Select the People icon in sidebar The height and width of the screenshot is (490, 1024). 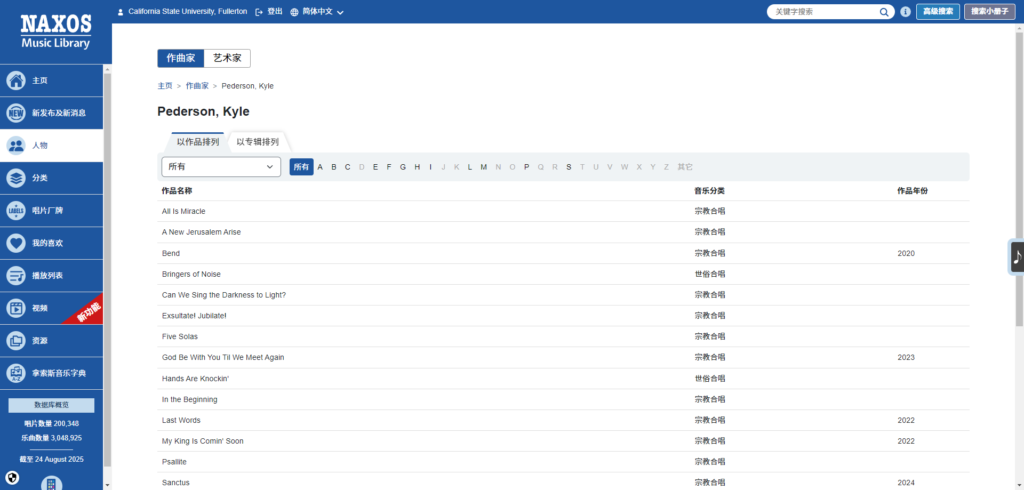[x=16, y=146]
